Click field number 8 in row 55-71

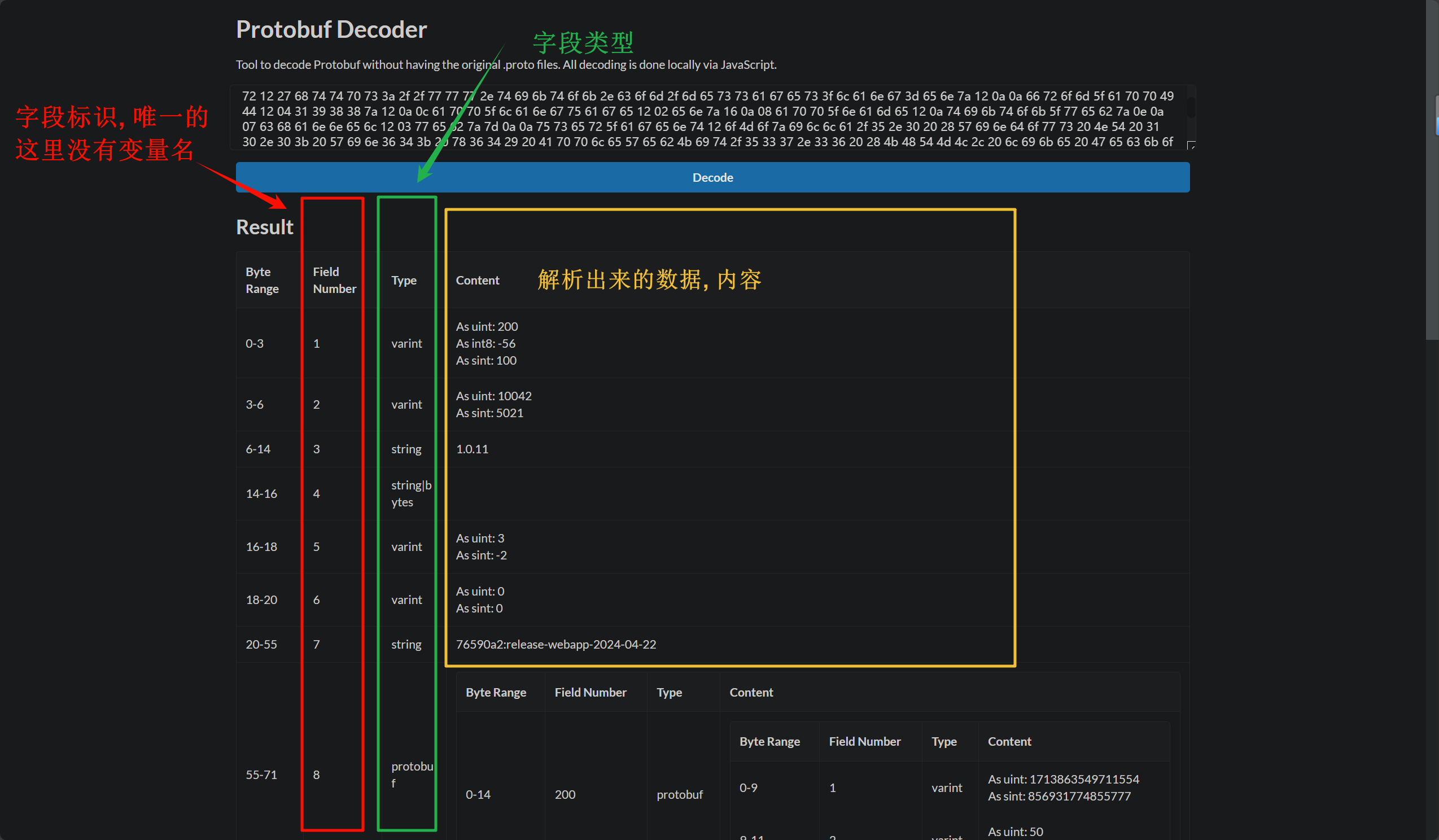point(316,775)
